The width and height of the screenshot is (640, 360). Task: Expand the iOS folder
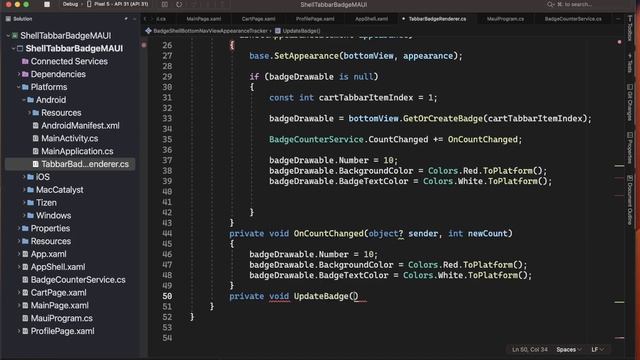pyautogui.click(x=24, y=177)
